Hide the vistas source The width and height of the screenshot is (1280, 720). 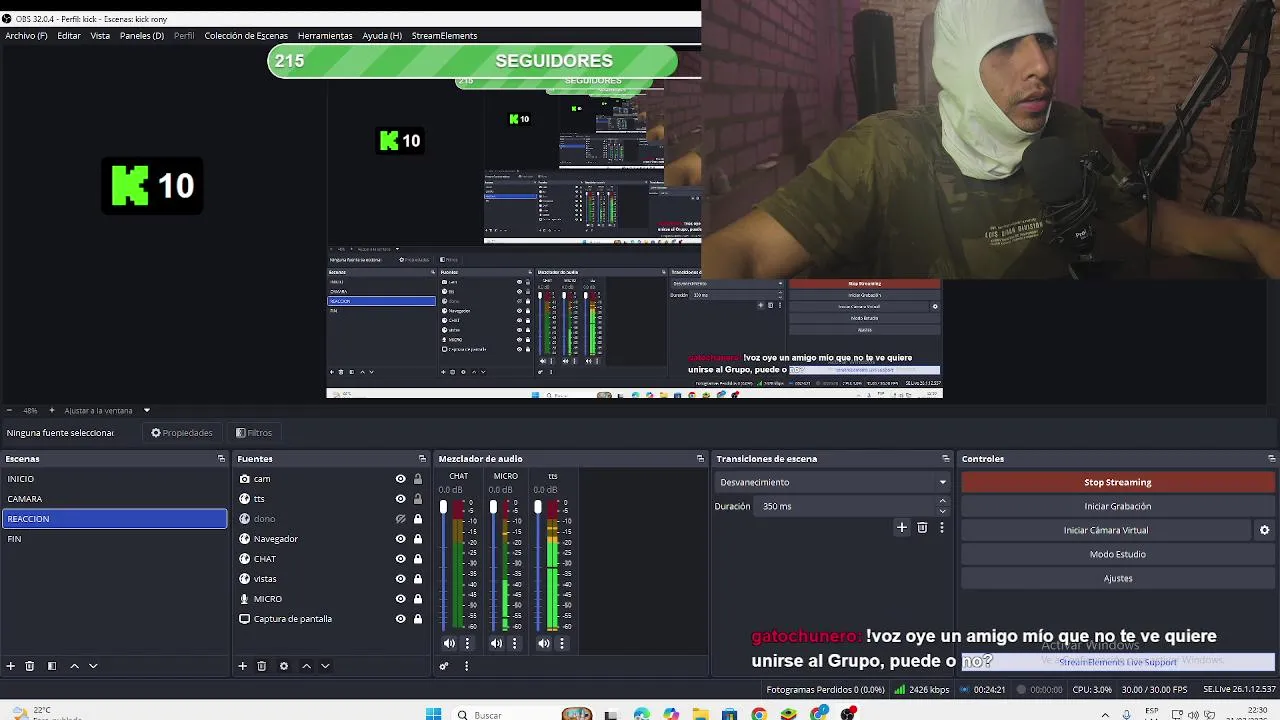400,579
